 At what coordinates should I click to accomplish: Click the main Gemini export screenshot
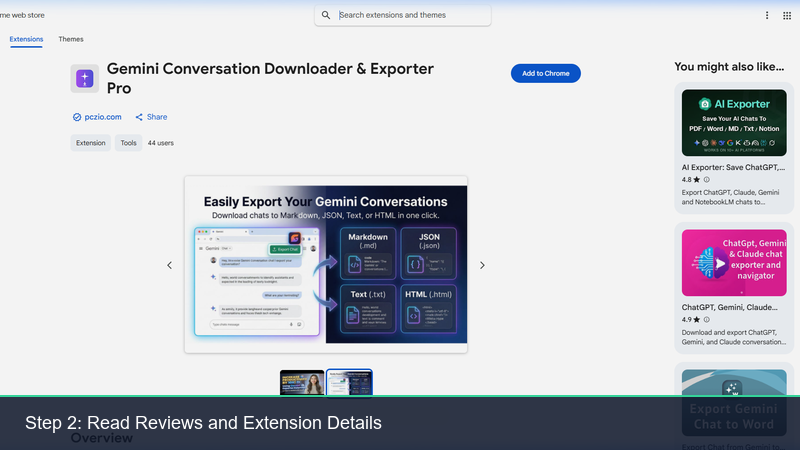tap(326, 264)
